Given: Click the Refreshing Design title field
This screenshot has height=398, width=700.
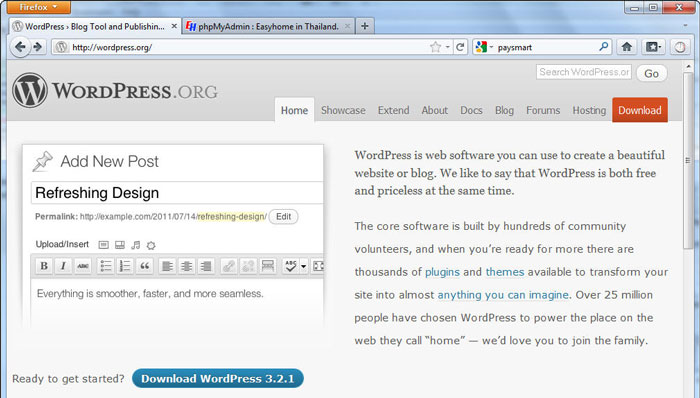Looking at the screenshot, I should click(x=177, y=193).
